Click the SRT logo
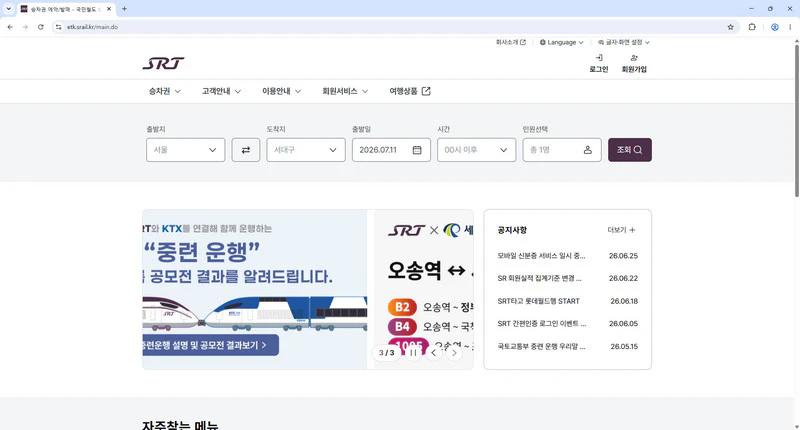The image size is (800, 430). 163,63
